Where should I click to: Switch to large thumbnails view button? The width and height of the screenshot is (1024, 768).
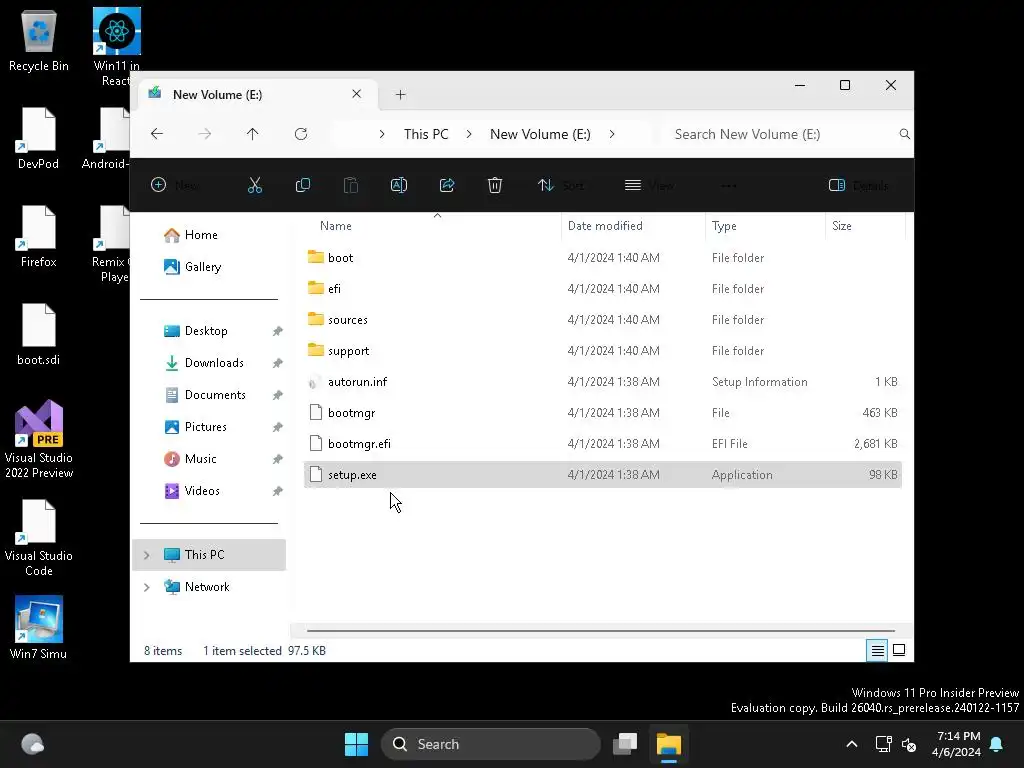(x=899, y=650)
